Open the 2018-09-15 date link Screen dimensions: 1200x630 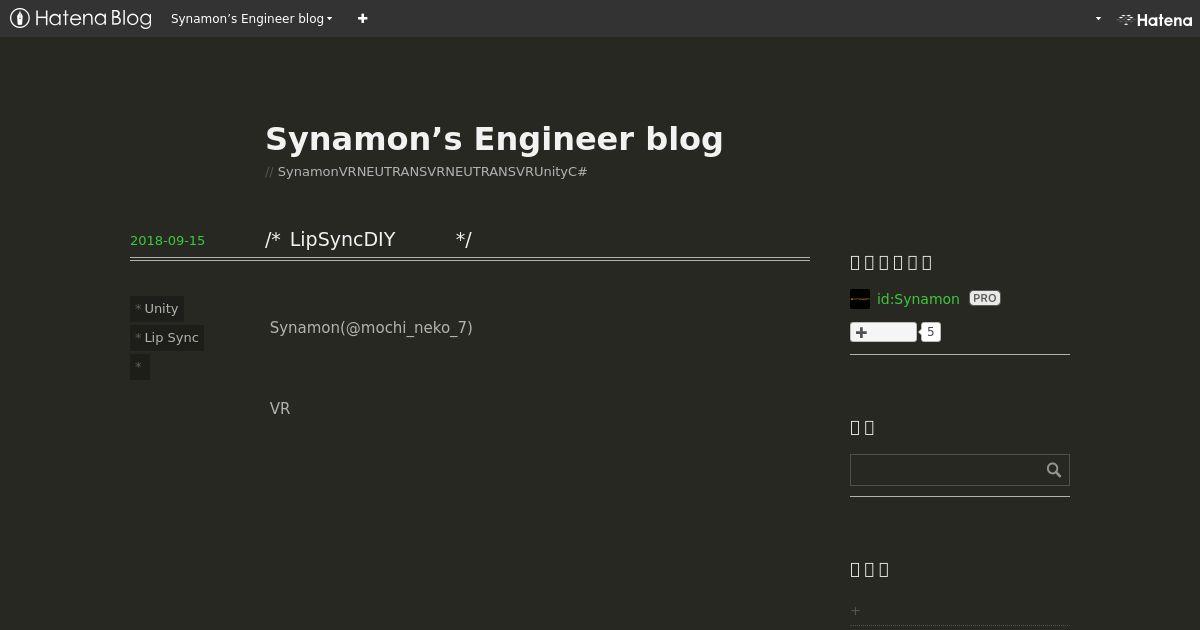[x=167, y=240]
